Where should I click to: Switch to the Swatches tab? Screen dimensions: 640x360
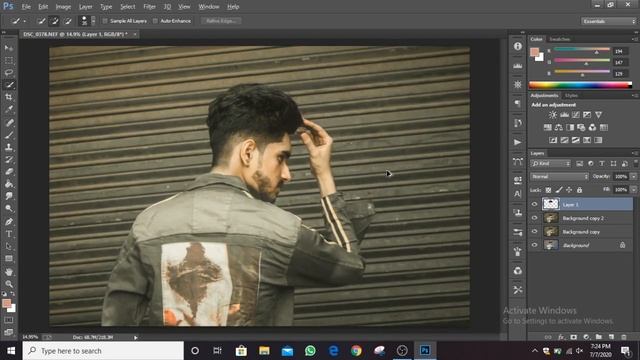tap(559, 39)
